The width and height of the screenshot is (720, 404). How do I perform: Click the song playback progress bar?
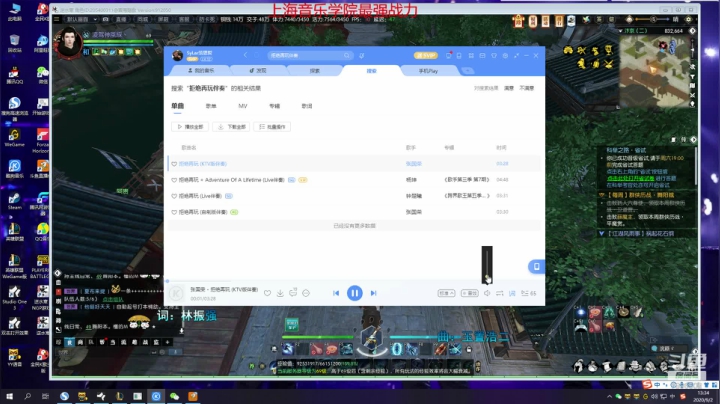(354, 281)
